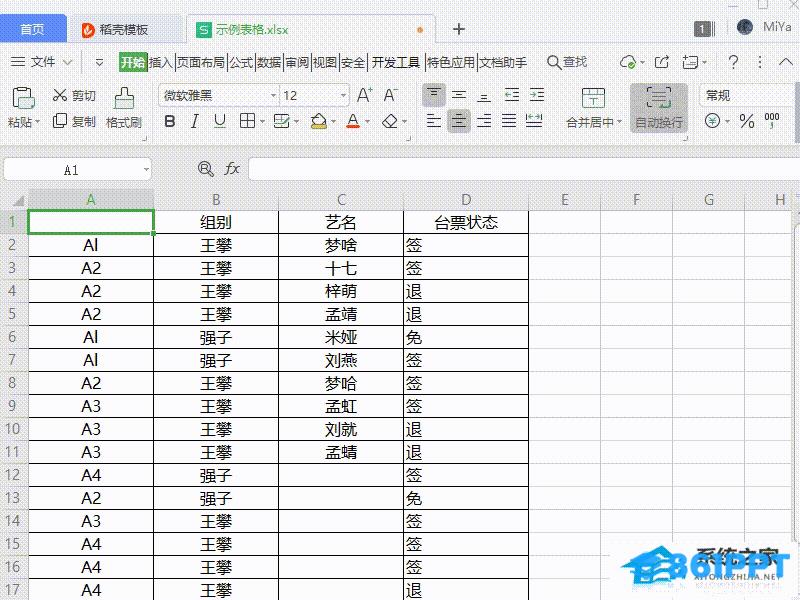Toggle left horizontal alignment
This screenshot has width=800, height=600.
coord(434,121)
